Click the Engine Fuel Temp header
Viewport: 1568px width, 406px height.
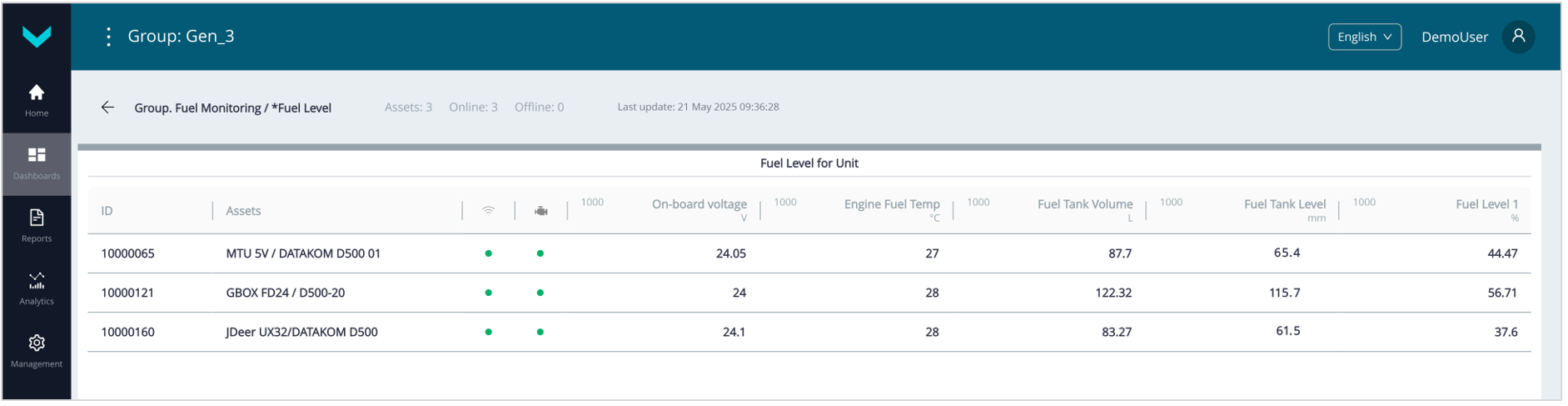(x=891, y=204)
